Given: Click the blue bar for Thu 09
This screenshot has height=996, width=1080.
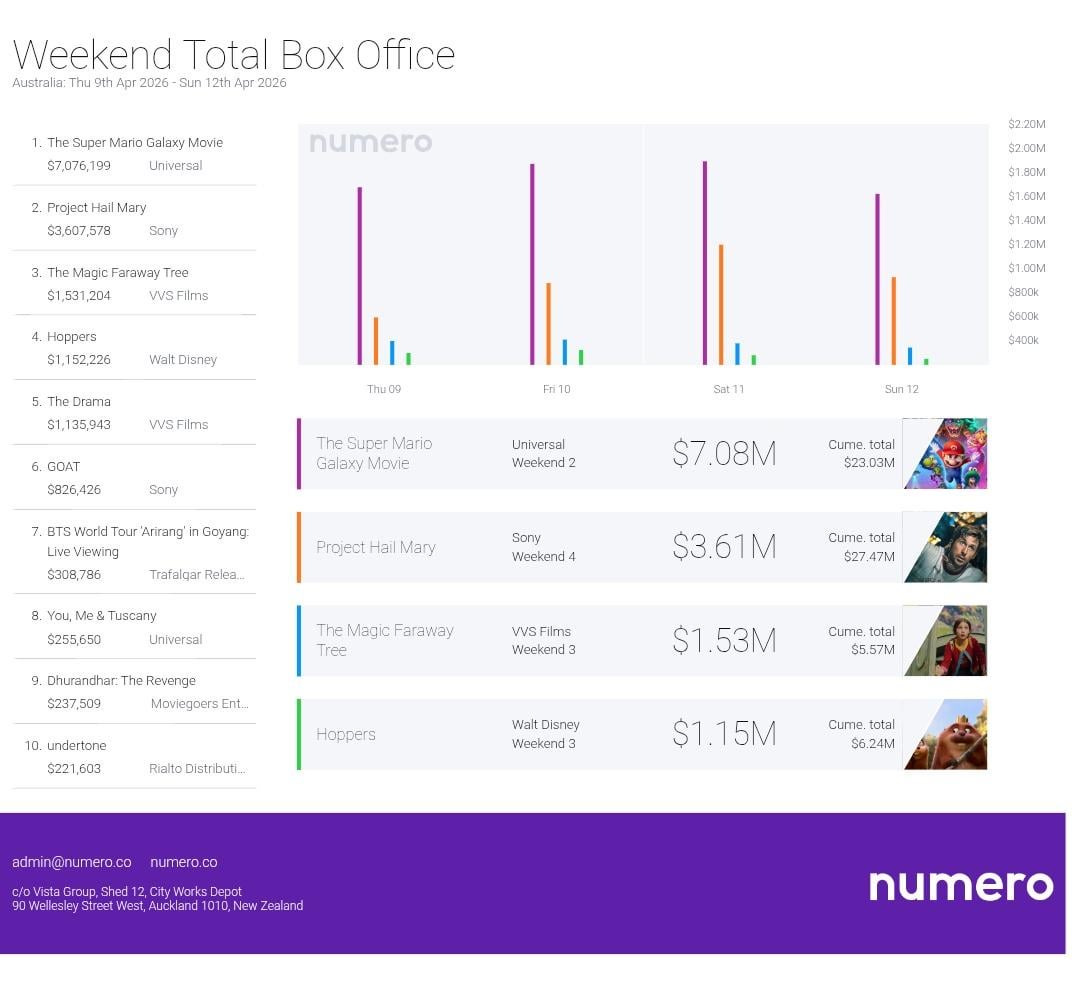Looking at the screenshot, I should [x=392, y=353].
